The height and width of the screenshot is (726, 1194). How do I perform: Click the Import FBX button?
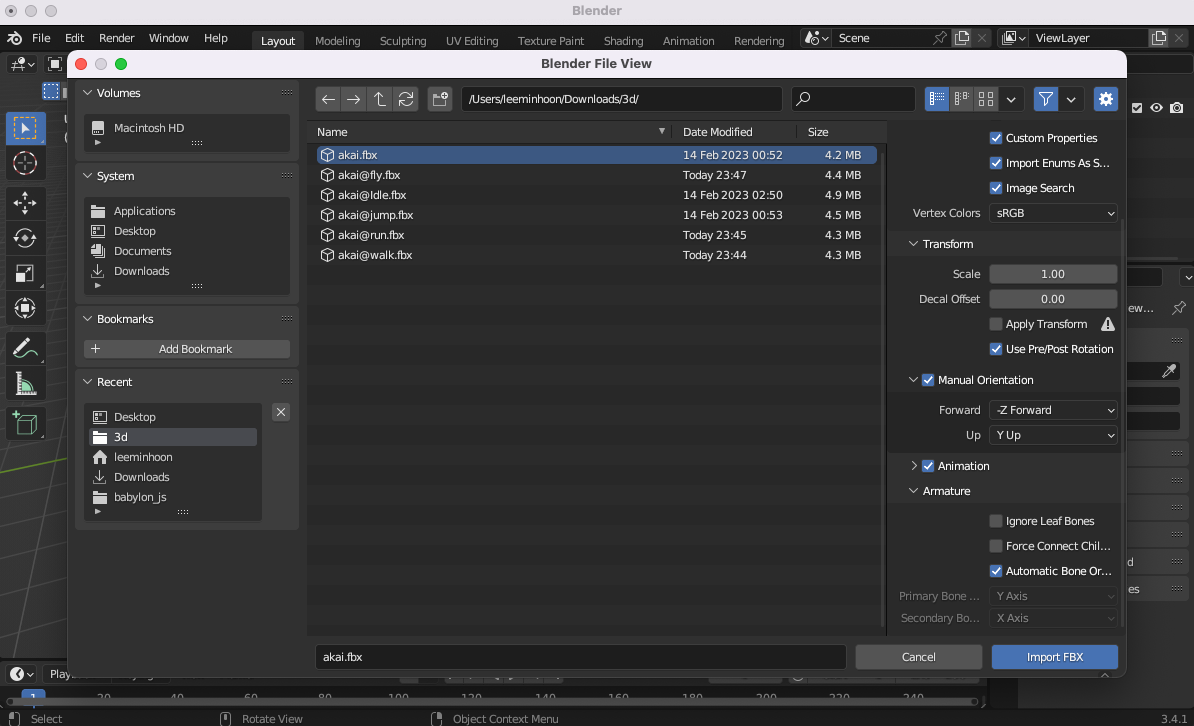1055,657
